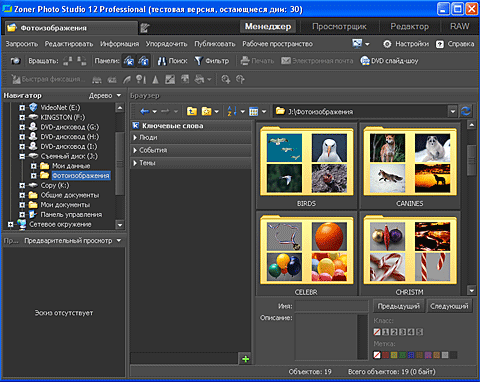Collapse Съемный диск (J:) tree node
The width and height of the screenshot is (480, 382).
pyautogui.click(x=22, y=156)
